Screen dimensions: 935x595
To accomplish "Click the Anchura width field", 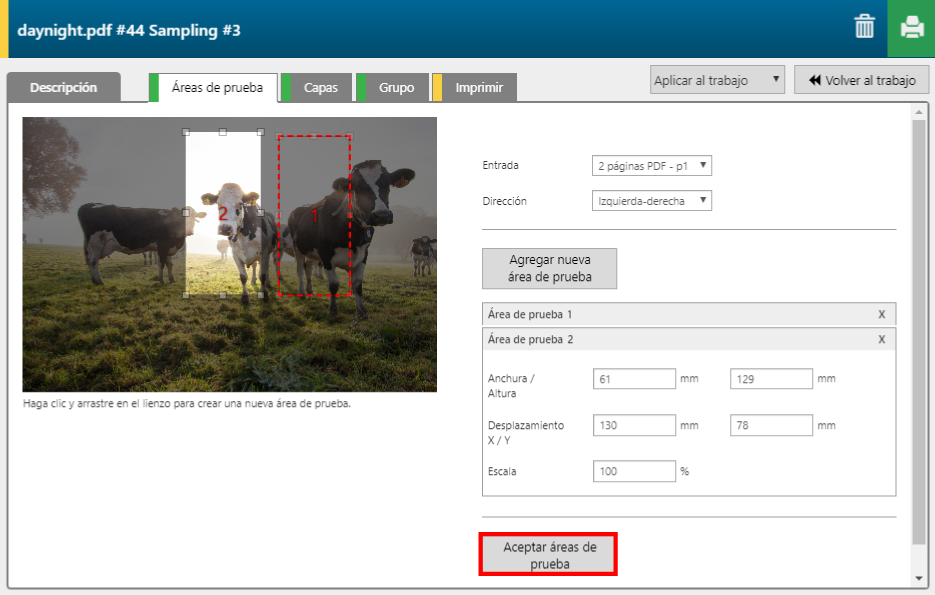I will (634, 379).
